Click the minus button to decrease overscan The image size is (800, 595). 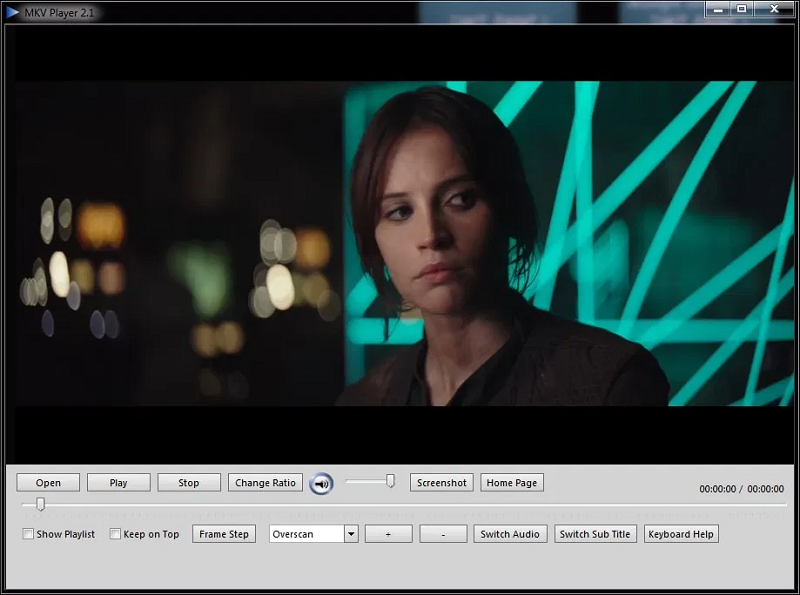coord(443,534)
